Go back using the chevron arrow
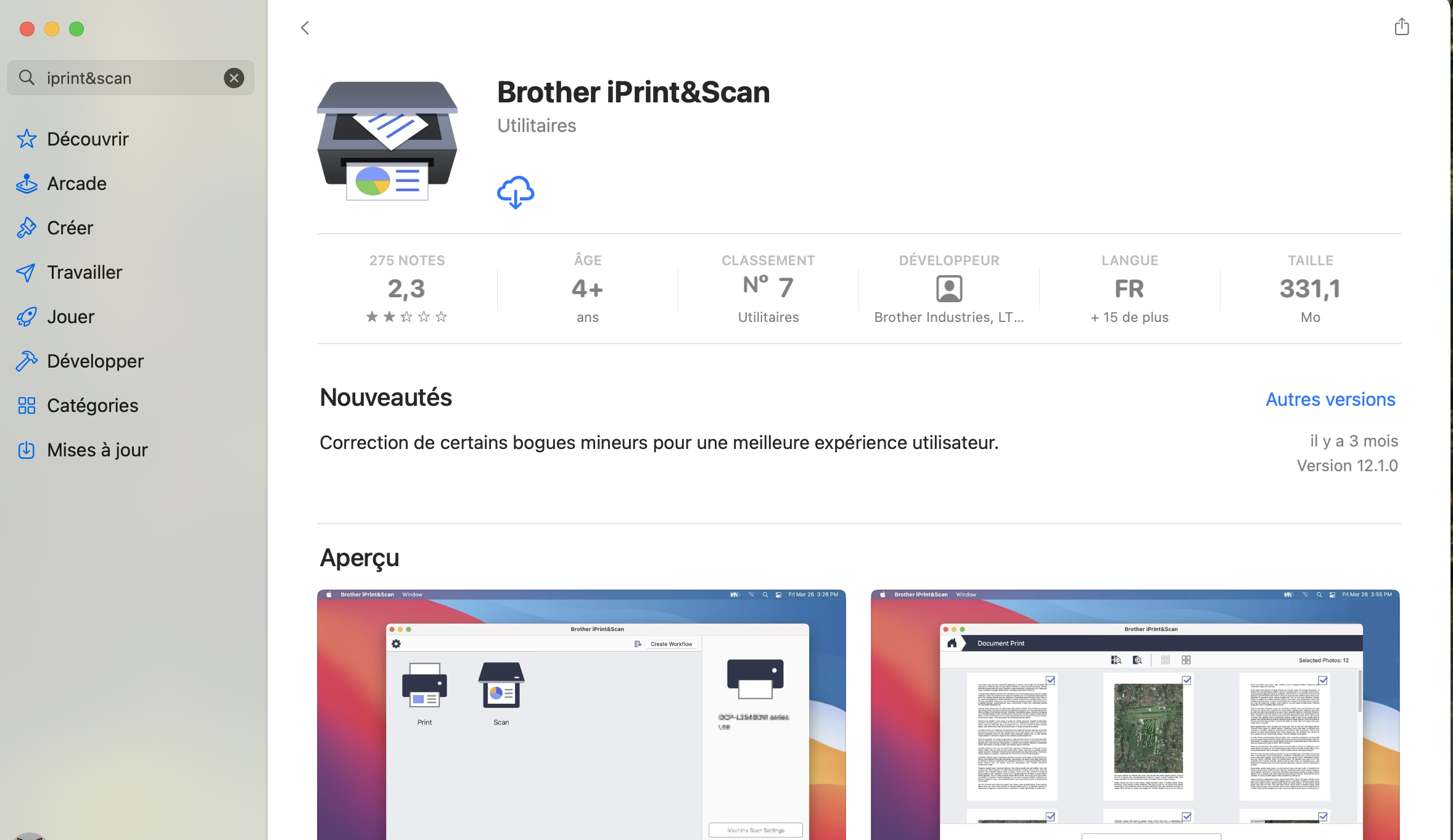The image size is (1453, 840). (305, 28)
